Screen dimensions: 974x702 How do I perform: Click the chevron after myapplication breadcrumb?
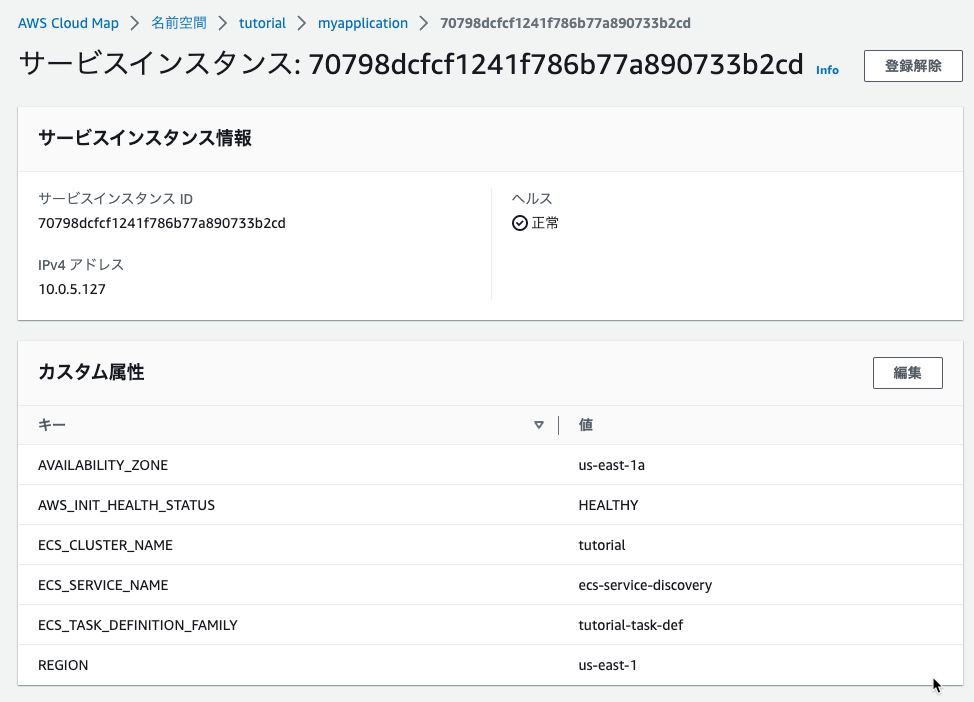click(424, 24)
